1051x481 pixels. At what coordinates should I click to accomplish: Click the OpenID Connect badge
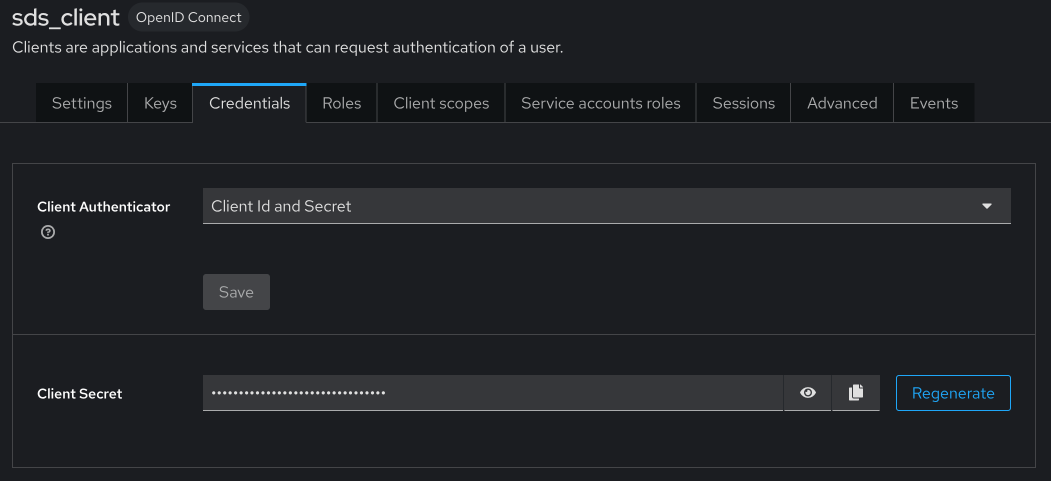189,18
